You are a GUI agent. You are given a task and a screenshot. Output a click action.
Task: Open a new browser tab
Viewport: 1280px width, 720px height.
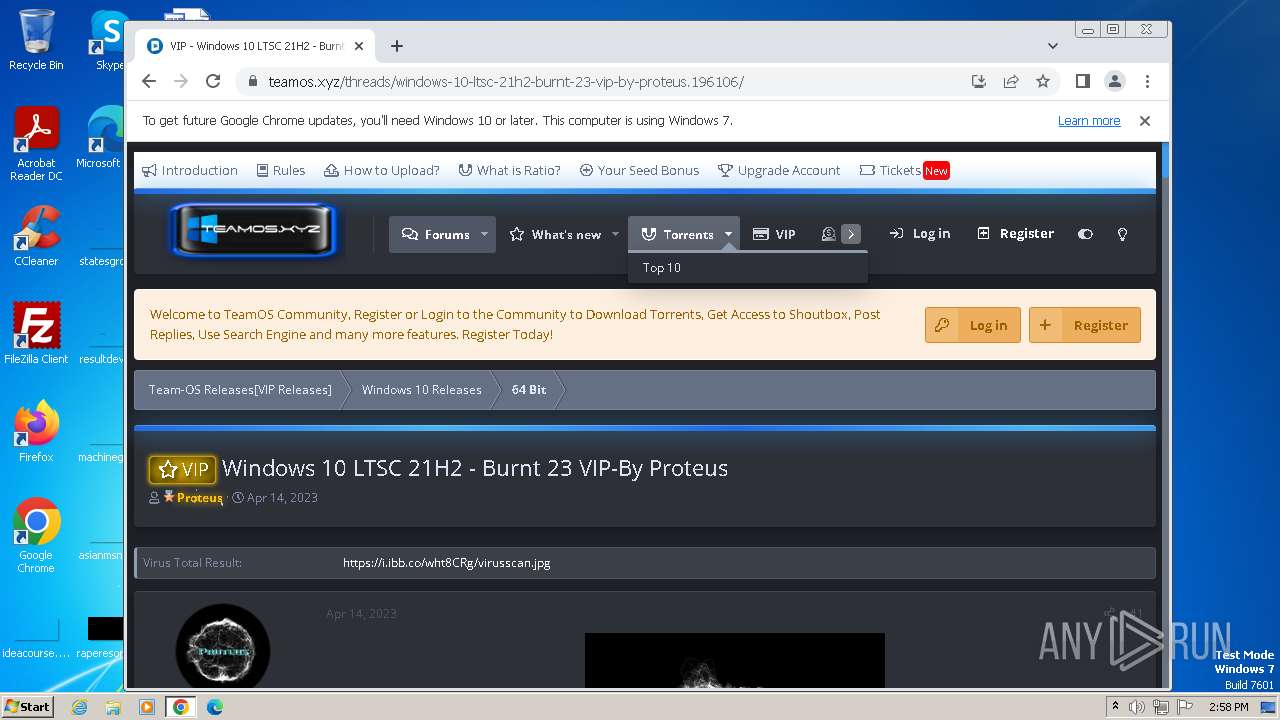tap(397, 46)
